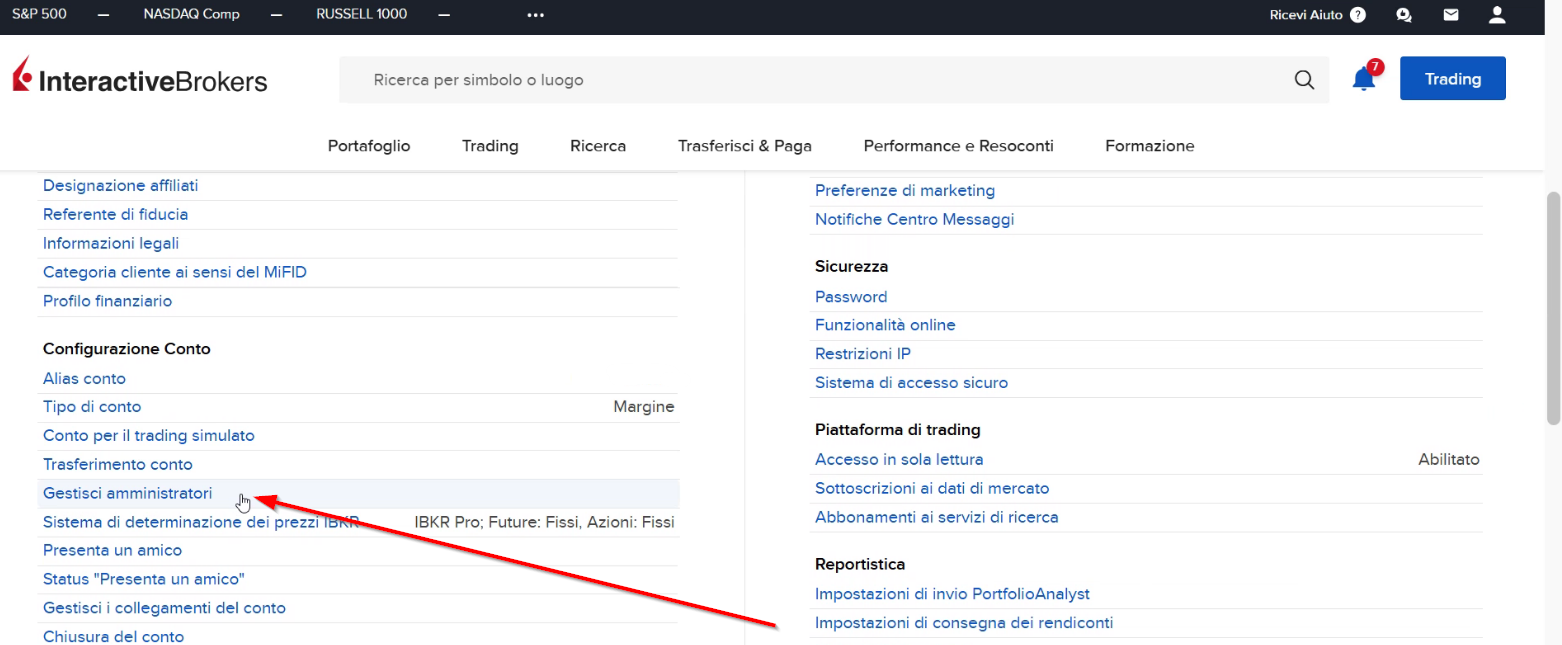
Task: Open the Performance e Resoconti menu
Action: [x=958, y=146]
